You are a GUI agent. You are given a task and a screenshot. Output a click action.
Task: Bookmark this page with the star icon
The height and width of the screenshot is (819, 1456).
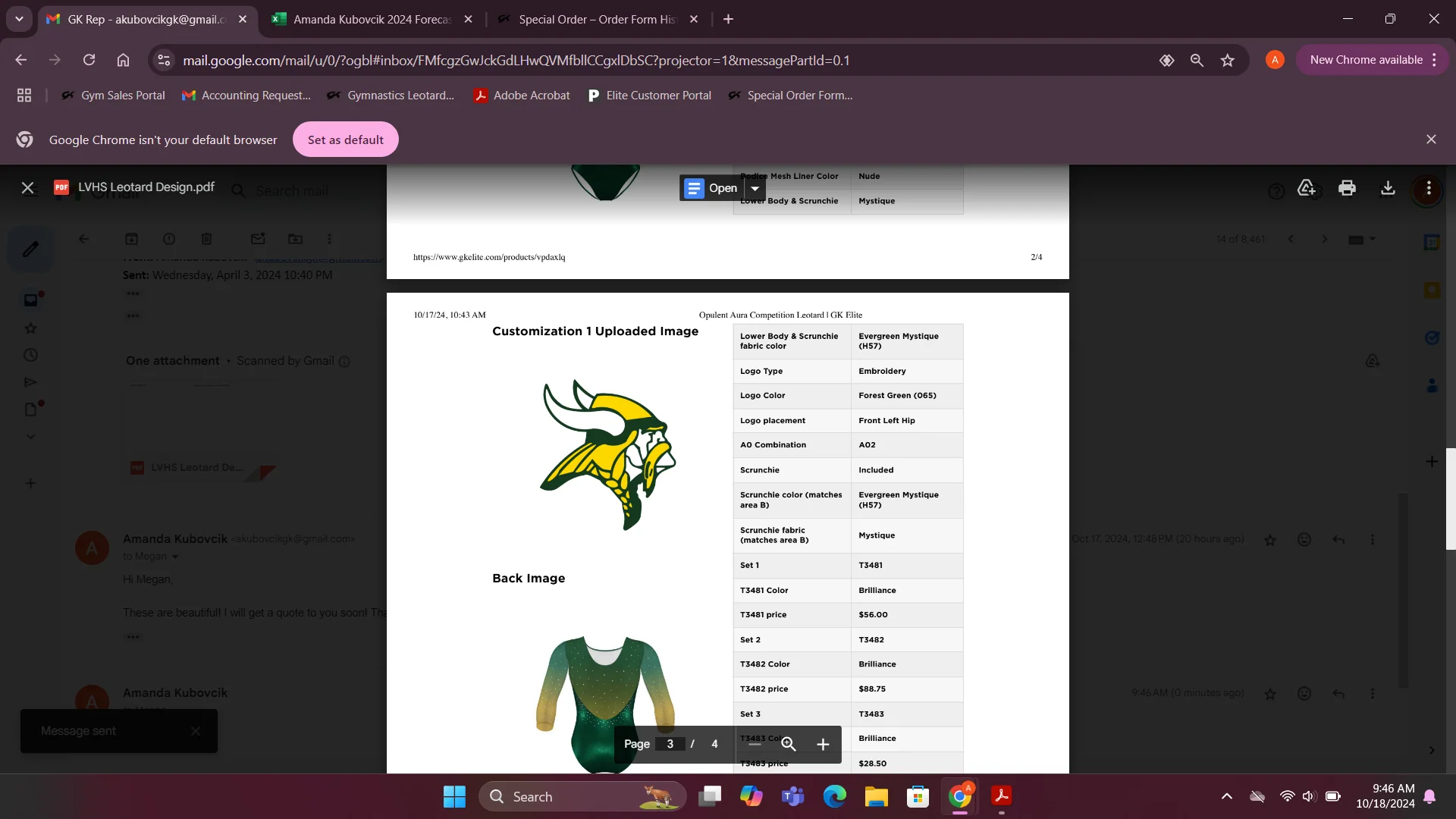click(1228, 60)
